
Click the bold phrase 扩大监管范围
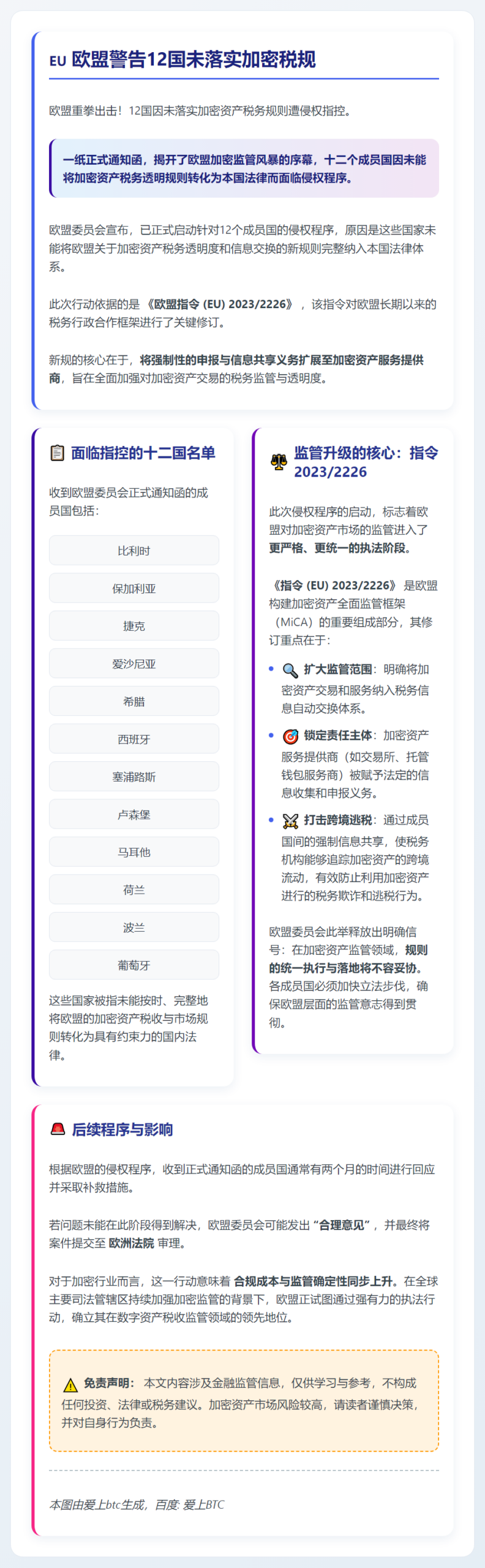tap(338, 669)
